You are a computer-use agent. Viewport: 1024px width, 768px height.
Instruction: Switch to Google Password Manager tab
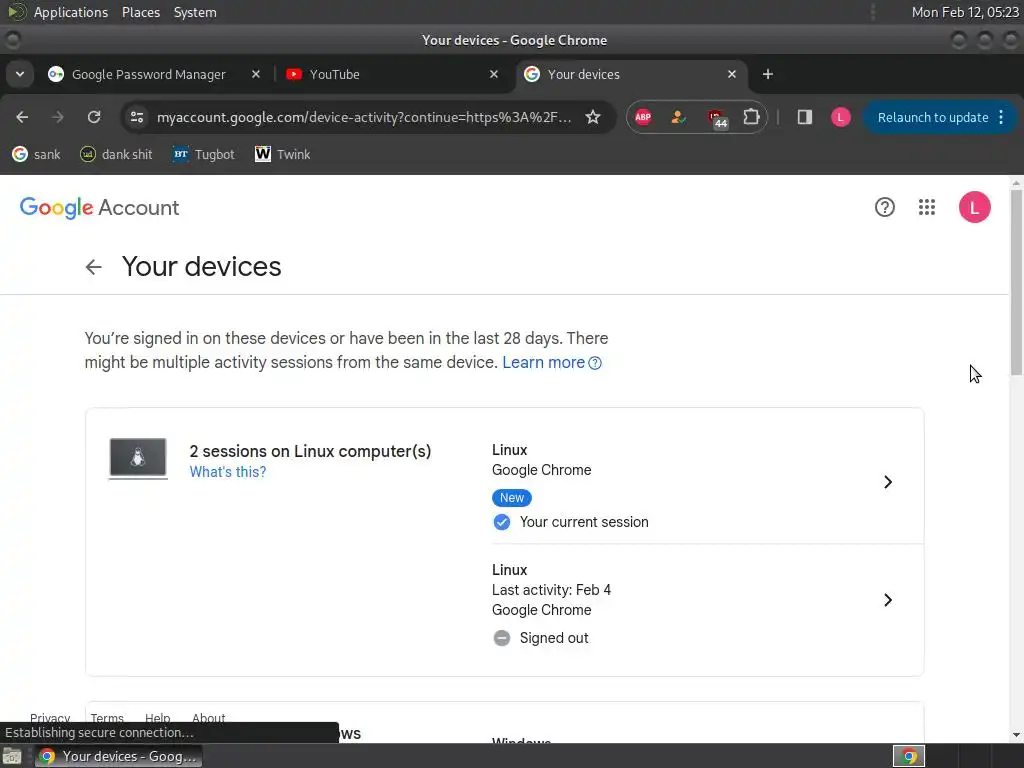coord(148,74)
